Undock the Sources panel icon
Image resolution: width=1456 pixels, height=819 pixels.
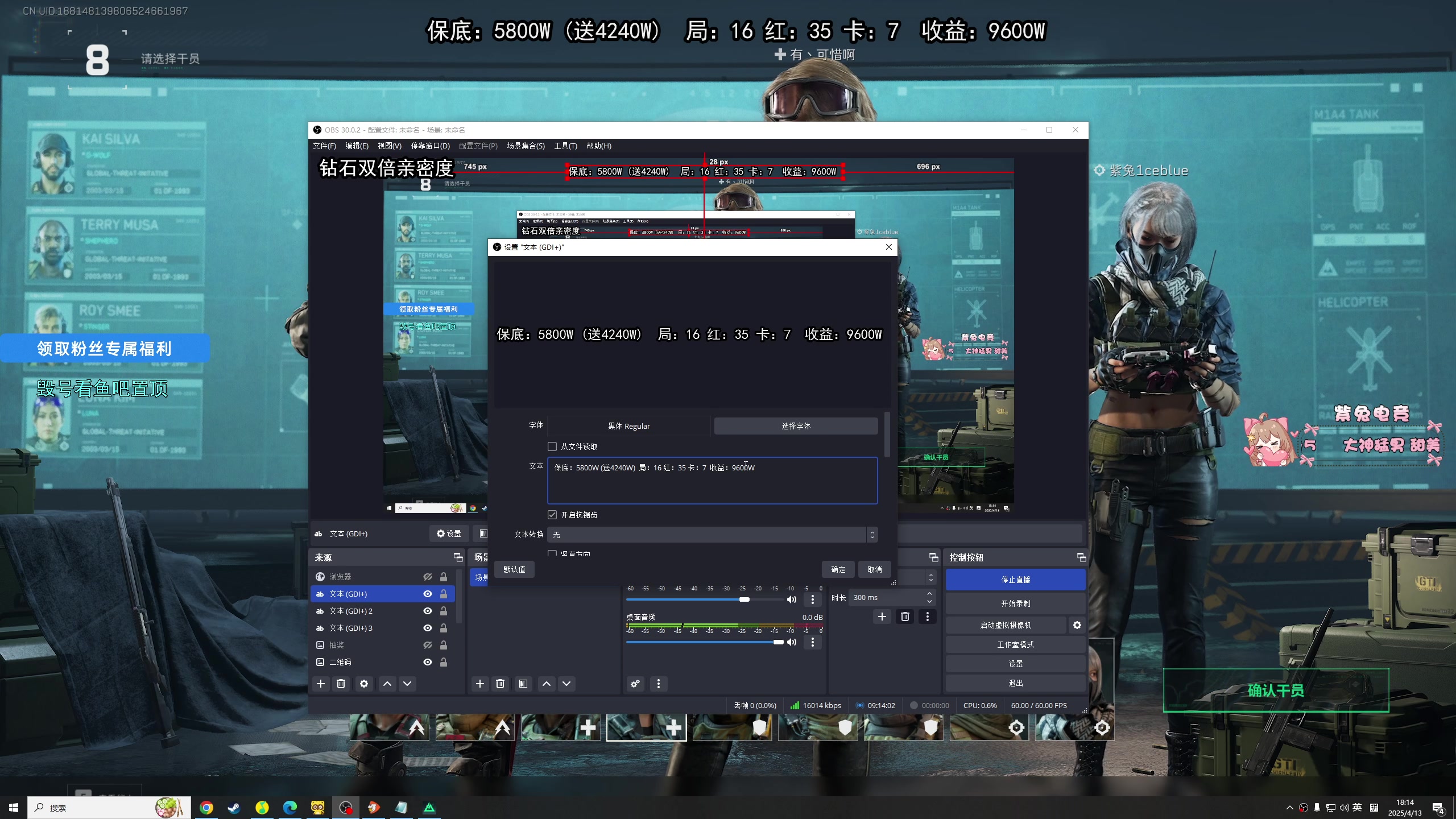(458, 557)
